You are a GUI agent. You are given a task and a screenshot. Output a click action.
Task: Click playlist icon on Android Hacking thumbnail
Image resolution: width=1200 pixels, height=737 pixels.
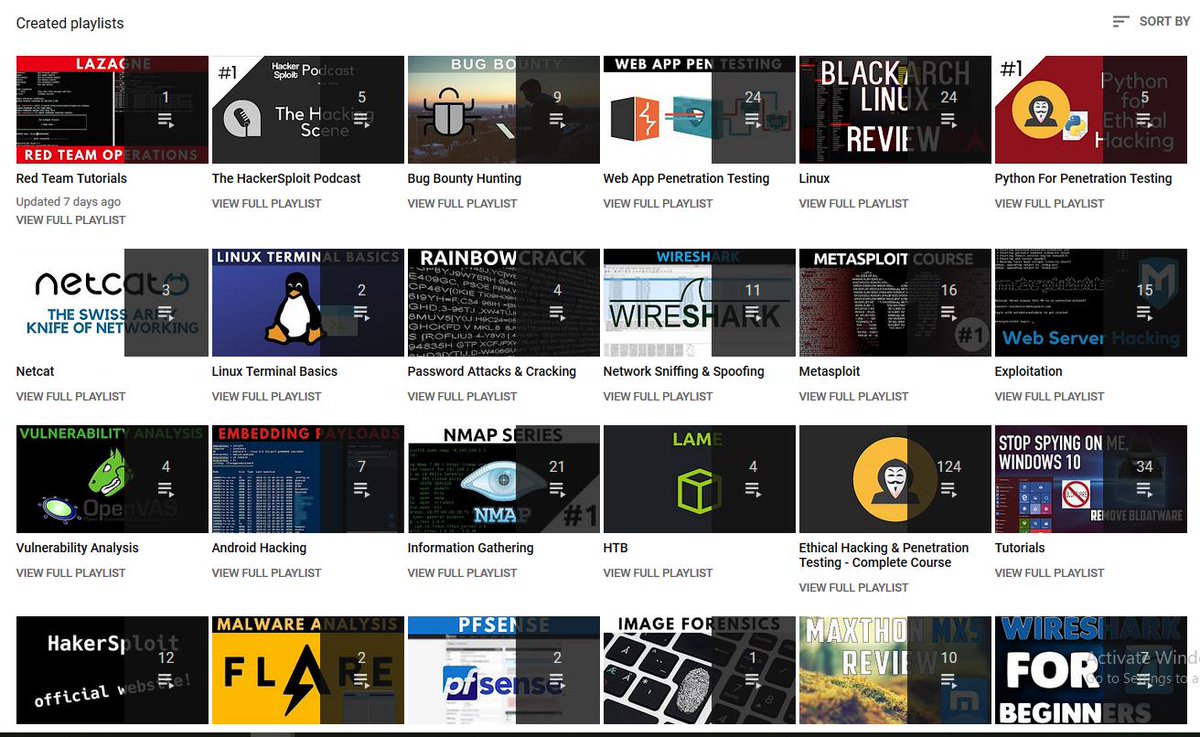pyautogui.click(x=361, y=489)
